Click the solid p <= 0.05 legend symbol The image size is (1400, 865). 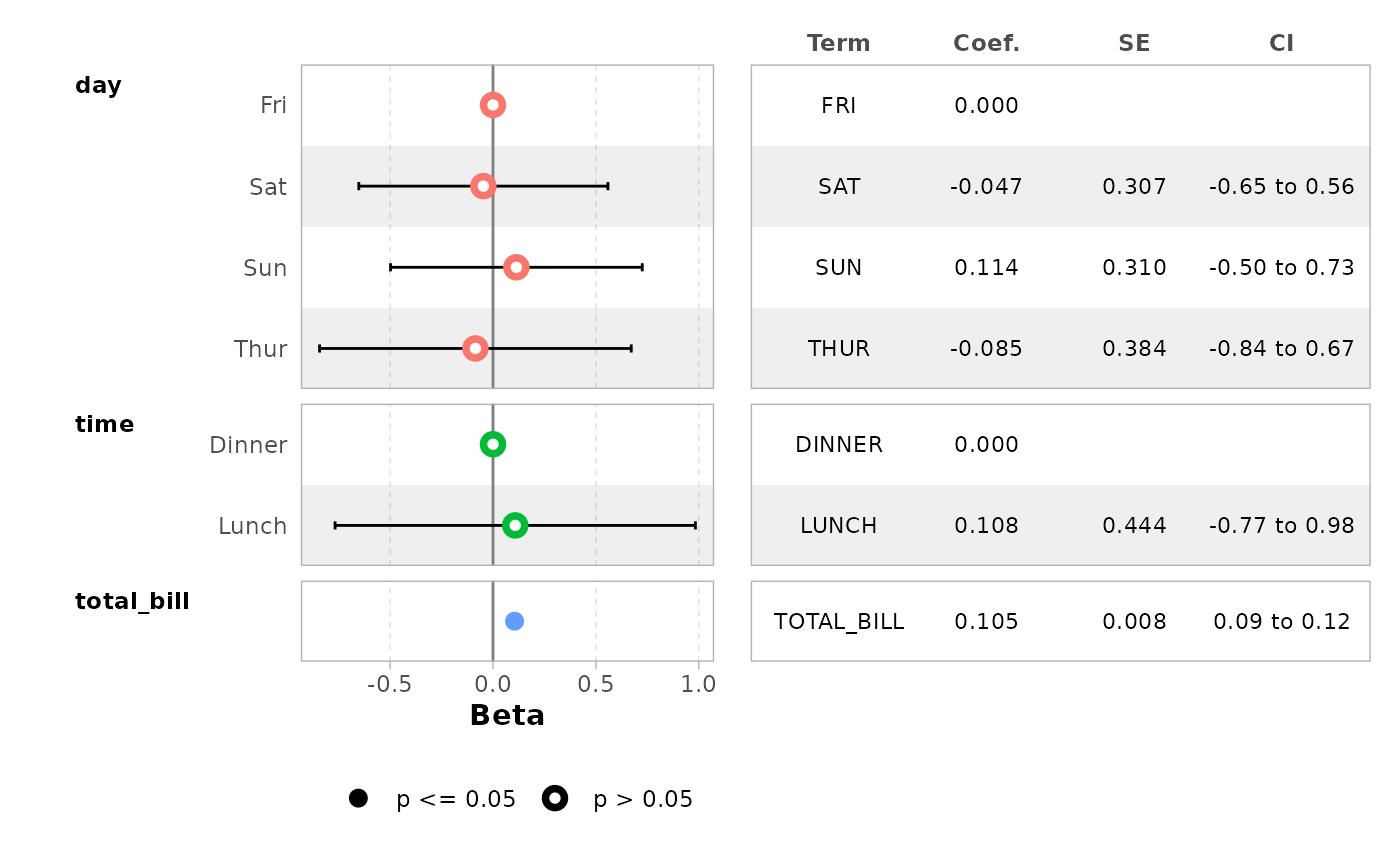pos(358,798)
